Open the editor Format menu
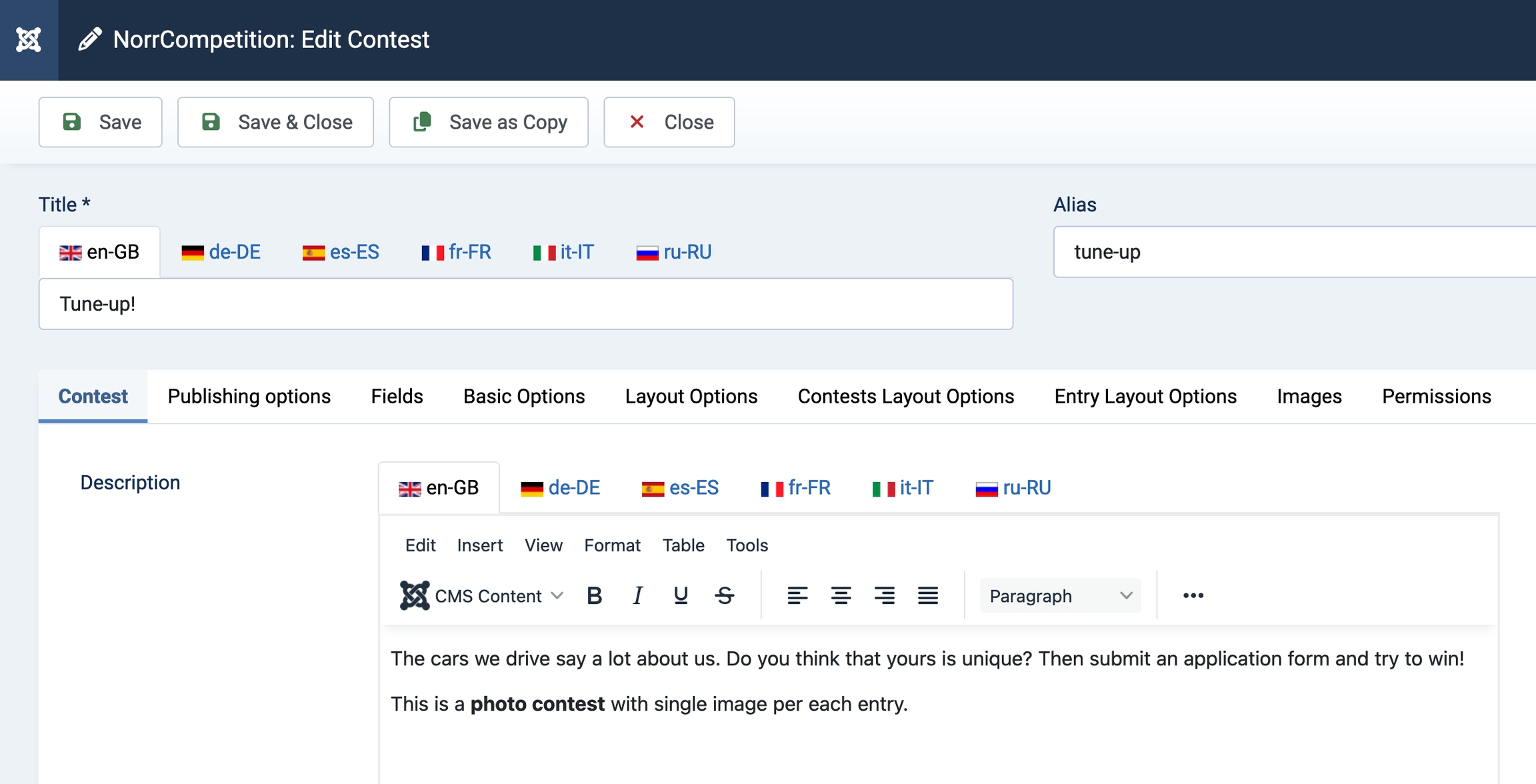The height and width of the screenshot is (784, 1536). coord(611,545)
